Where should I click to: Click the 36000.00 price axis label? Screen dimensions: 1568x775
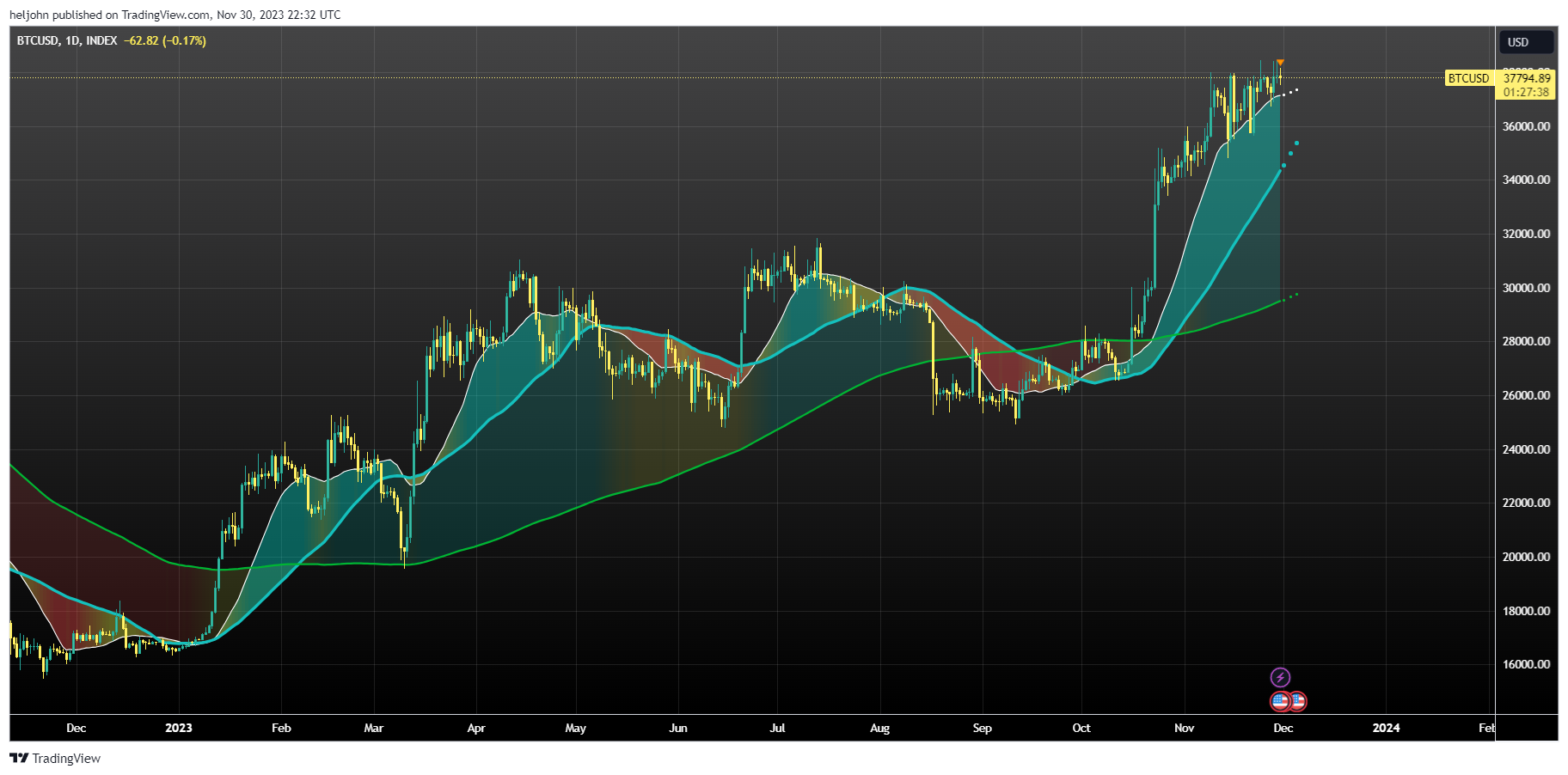click(1526, 126)
